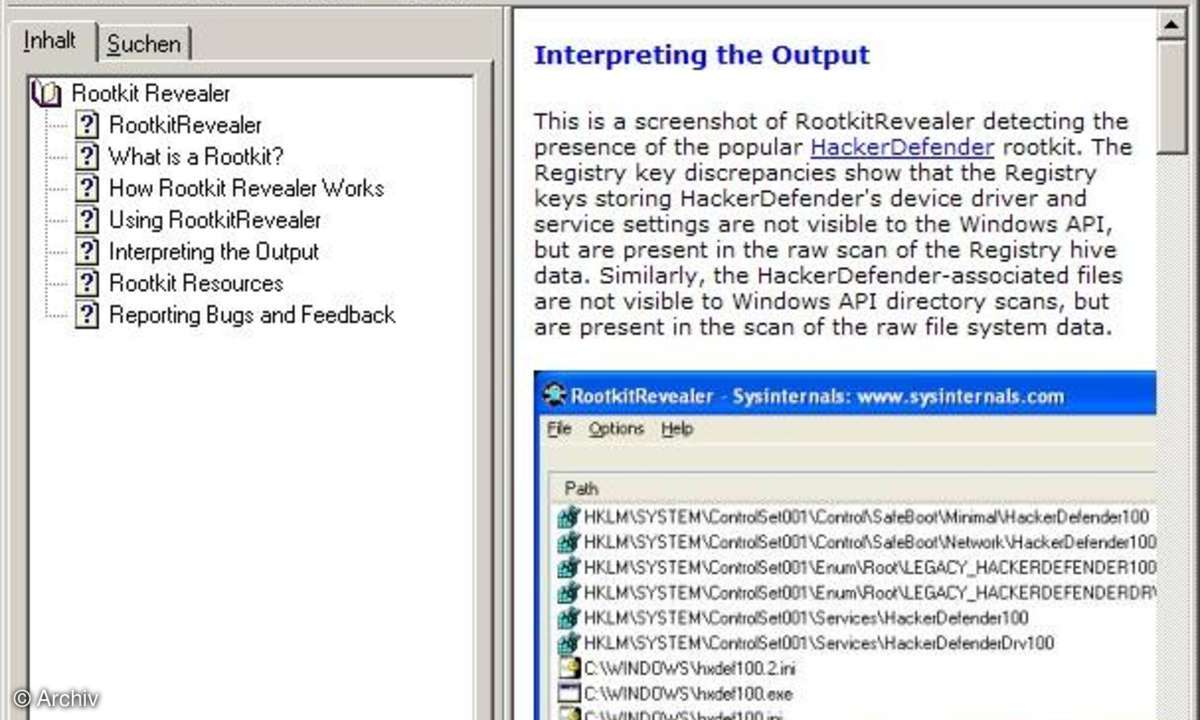Click registry icon for Services\HackerDefenderDrv100
1200x720 pixels.
pos(569,643)
